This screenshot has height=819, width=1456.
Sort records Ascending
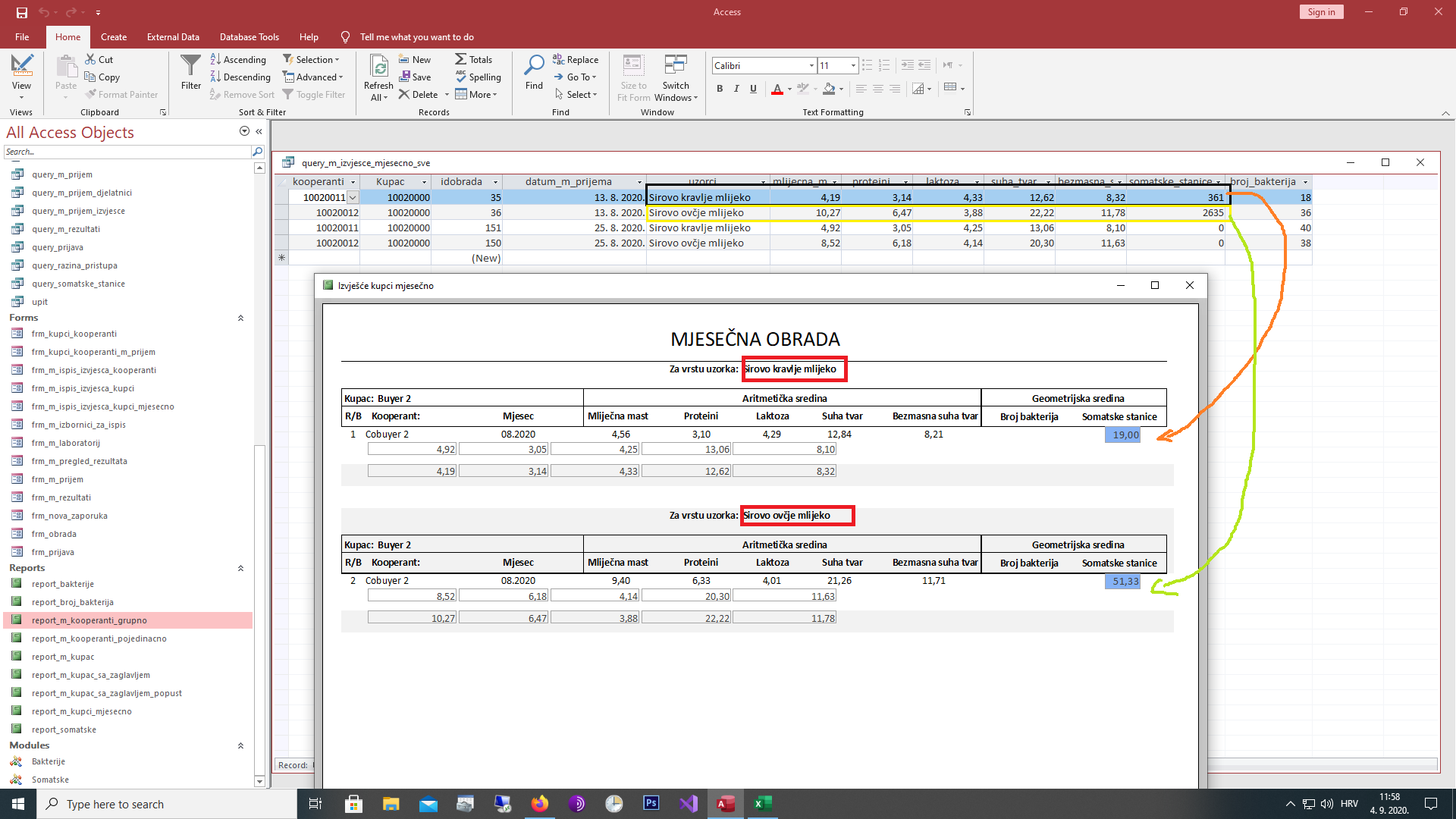[238, 59]
